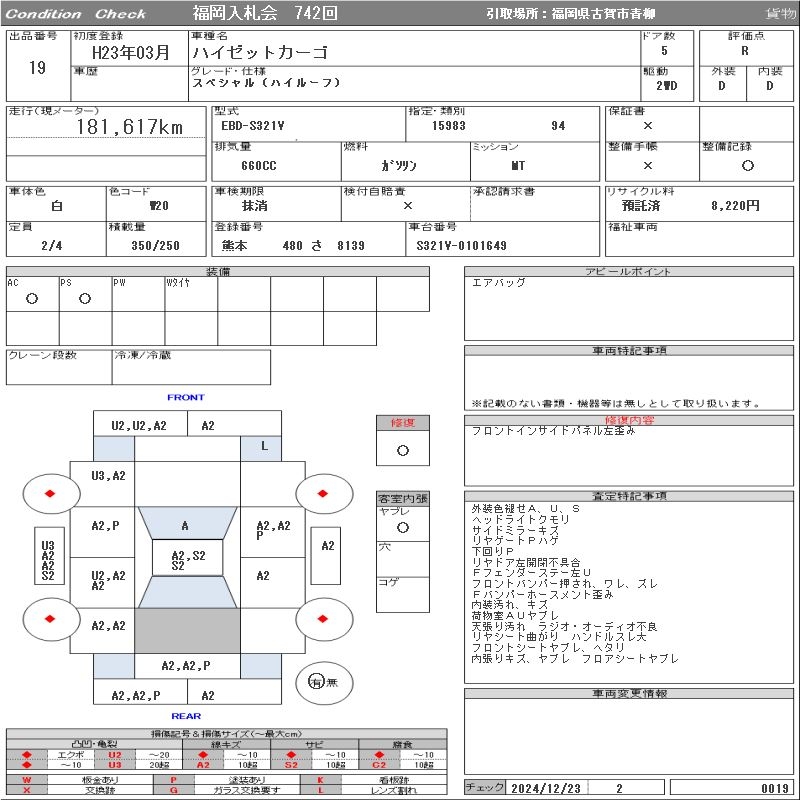Click the FRONT label above the diagram
Viewport: 800px width, 800px height.
pyautogui.click(x=186, y=397)
